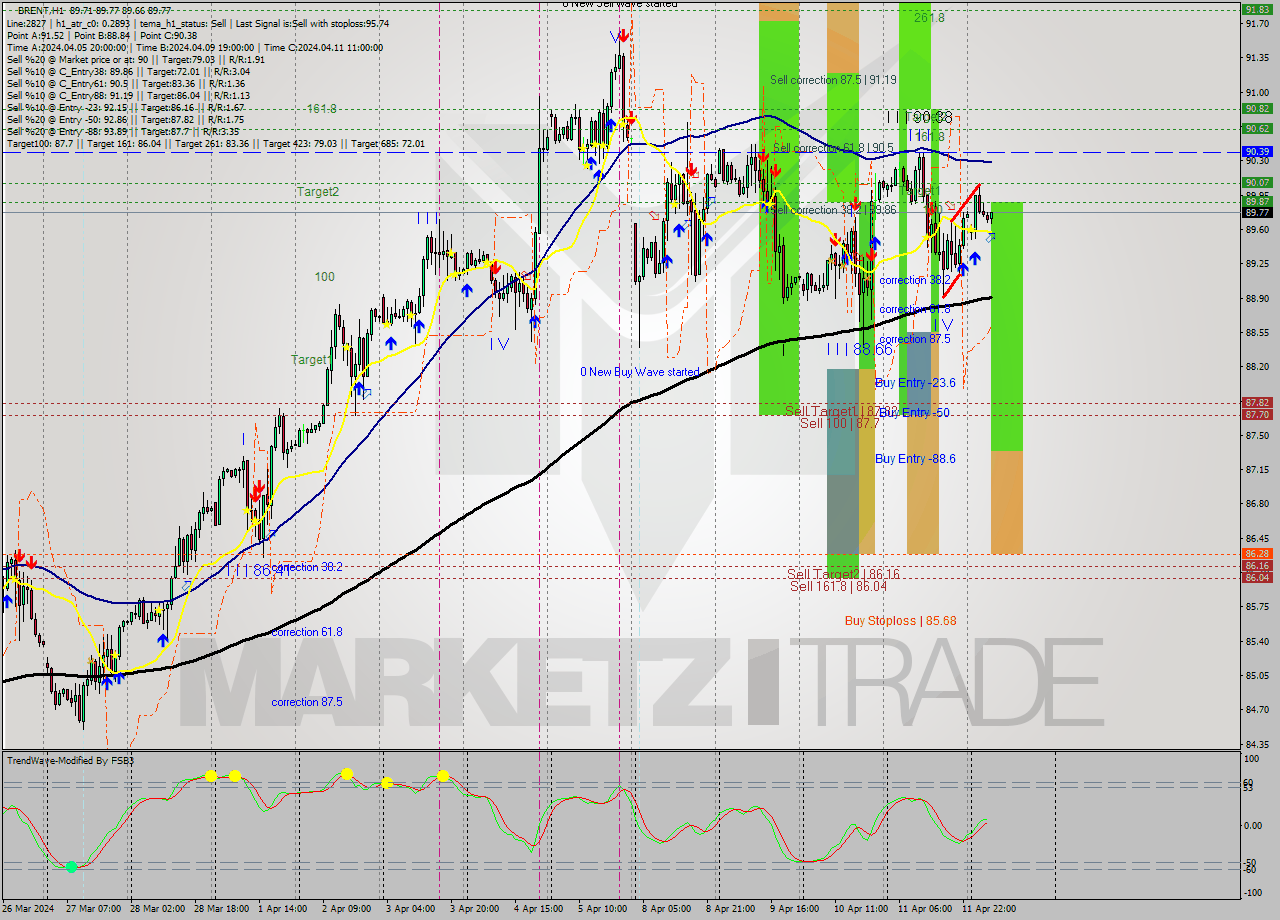Viewport: 1280px width, 920px height.
Task: Click the '11 Apr 22:00' time label
Action: point(990,909)
